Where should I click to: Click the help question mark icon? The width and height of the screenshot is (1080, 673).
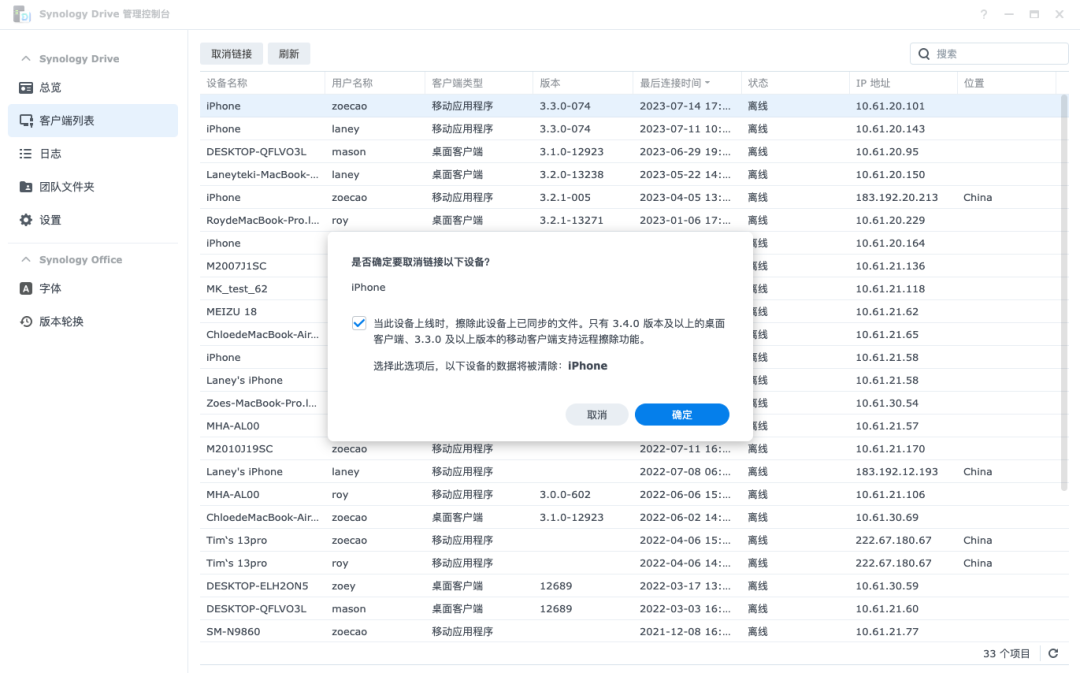tap(984, 15)
